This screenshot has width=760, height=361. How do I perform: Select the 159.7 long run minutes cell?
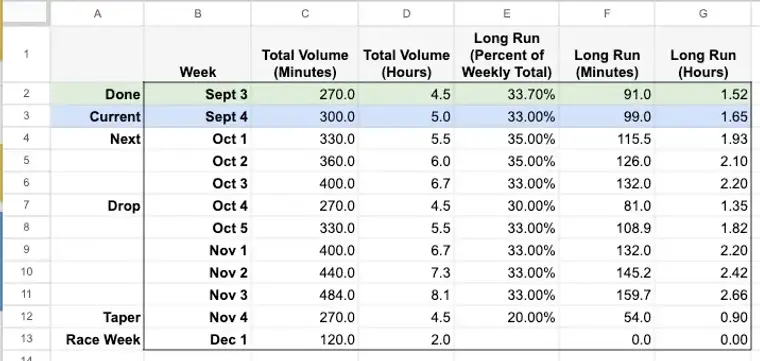pos(607,294)
